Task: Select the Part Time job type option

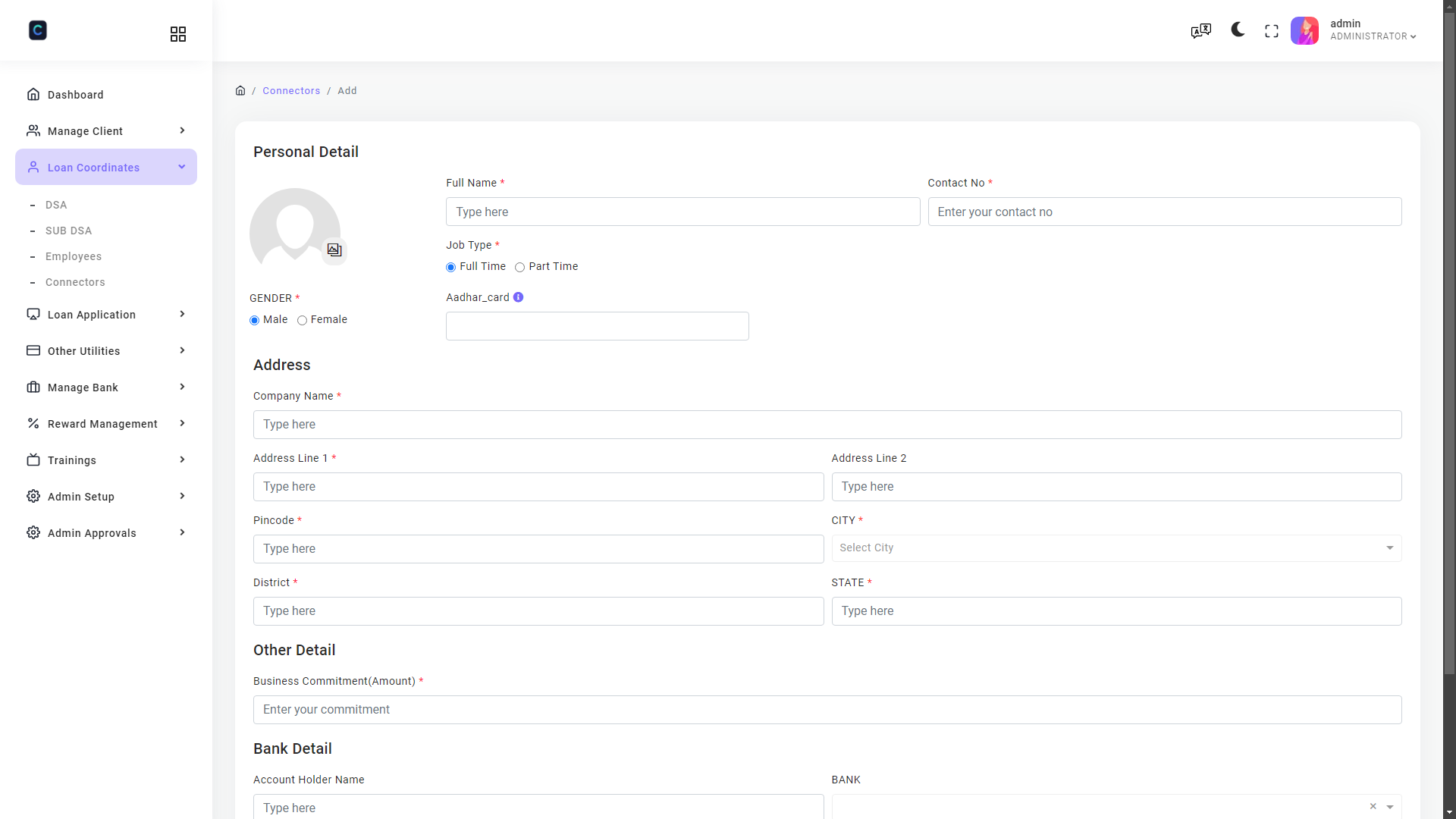Action: (520, 267)
